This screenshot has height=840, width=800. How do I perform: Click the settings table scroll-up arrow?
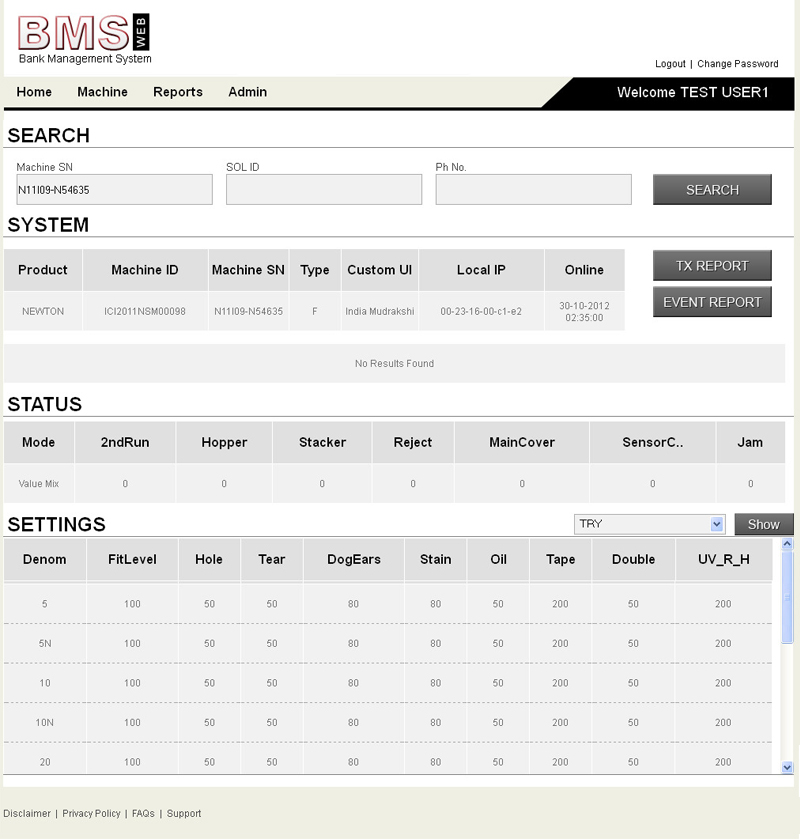[x=787, y=545]
